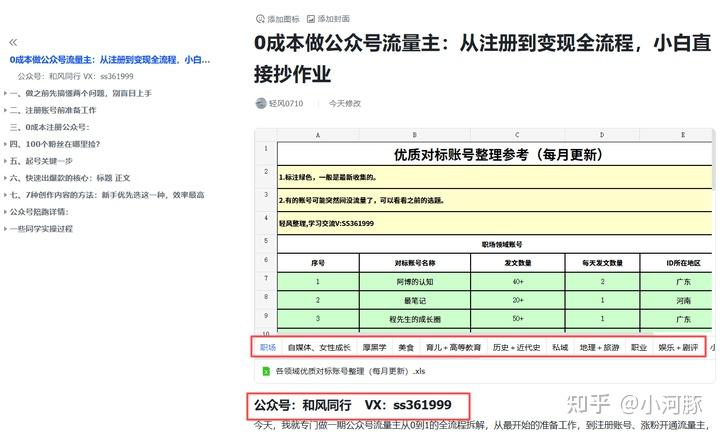
Task: Switch to the 地理+旅游 sheet tab
Action: click(x=599, y=347)
